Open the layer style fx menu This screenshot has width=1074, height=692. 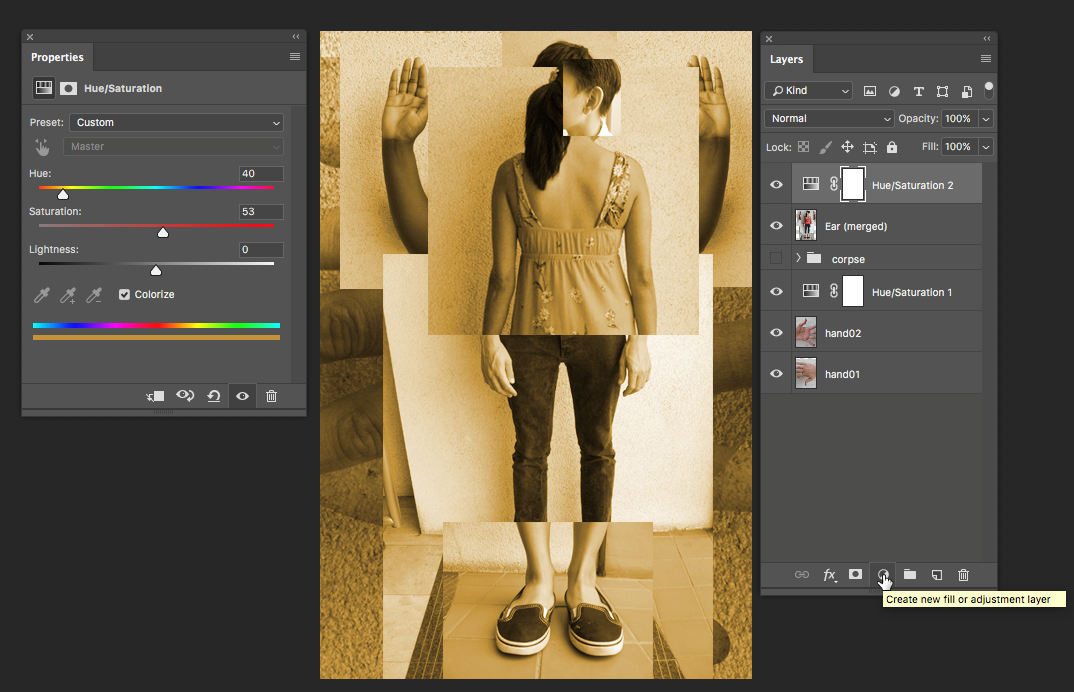(x=829, y=575)
